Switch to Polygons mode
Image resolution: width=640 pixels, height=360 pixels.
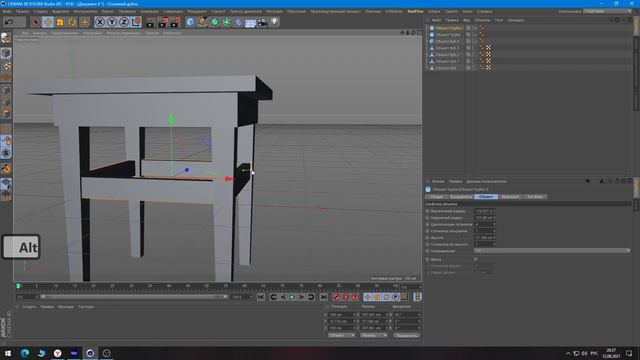tap(6, 113)
